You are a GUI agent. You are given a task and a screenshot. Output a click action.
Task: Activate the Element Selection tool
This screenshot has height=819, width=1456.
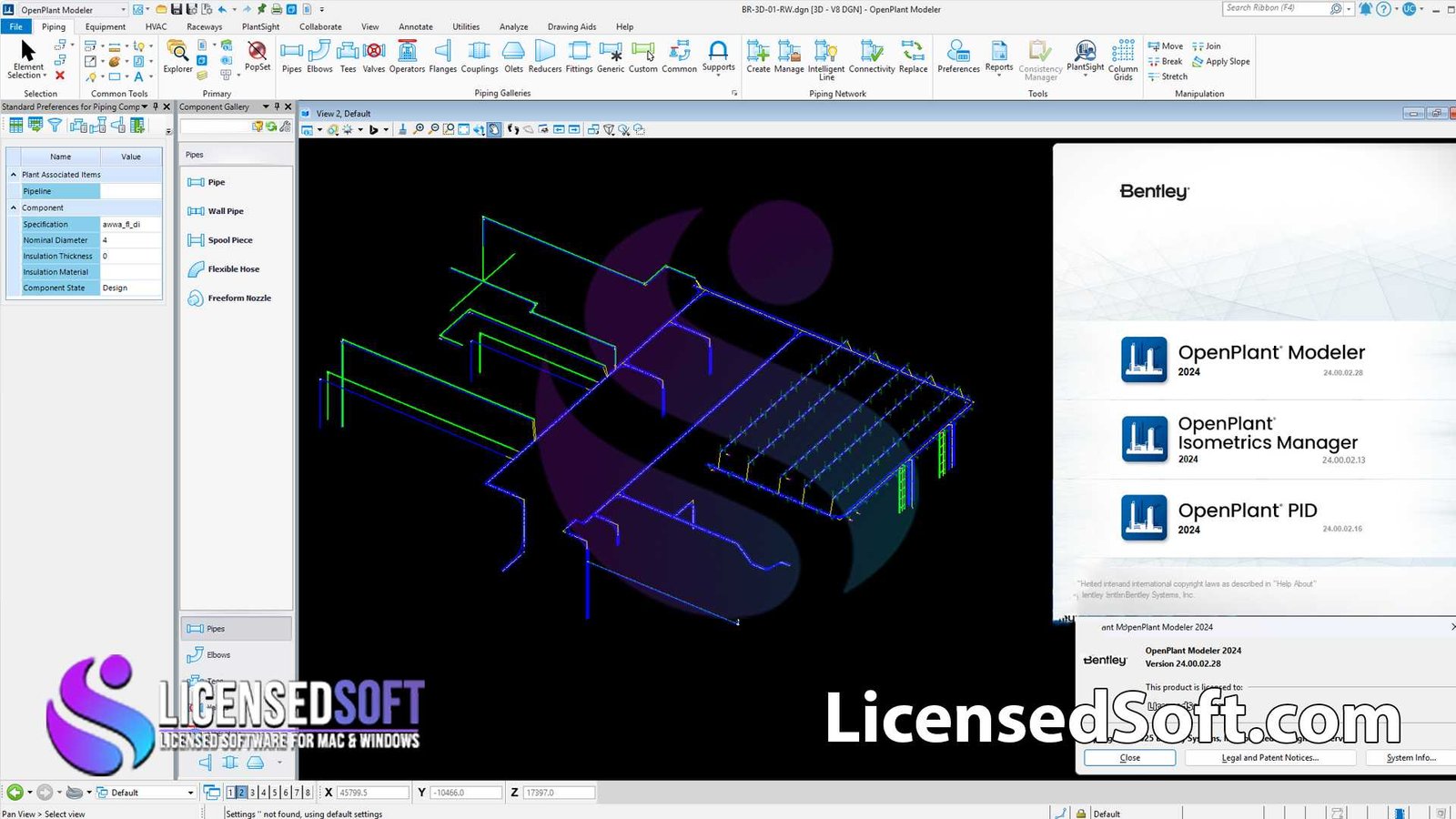(28, 58)
